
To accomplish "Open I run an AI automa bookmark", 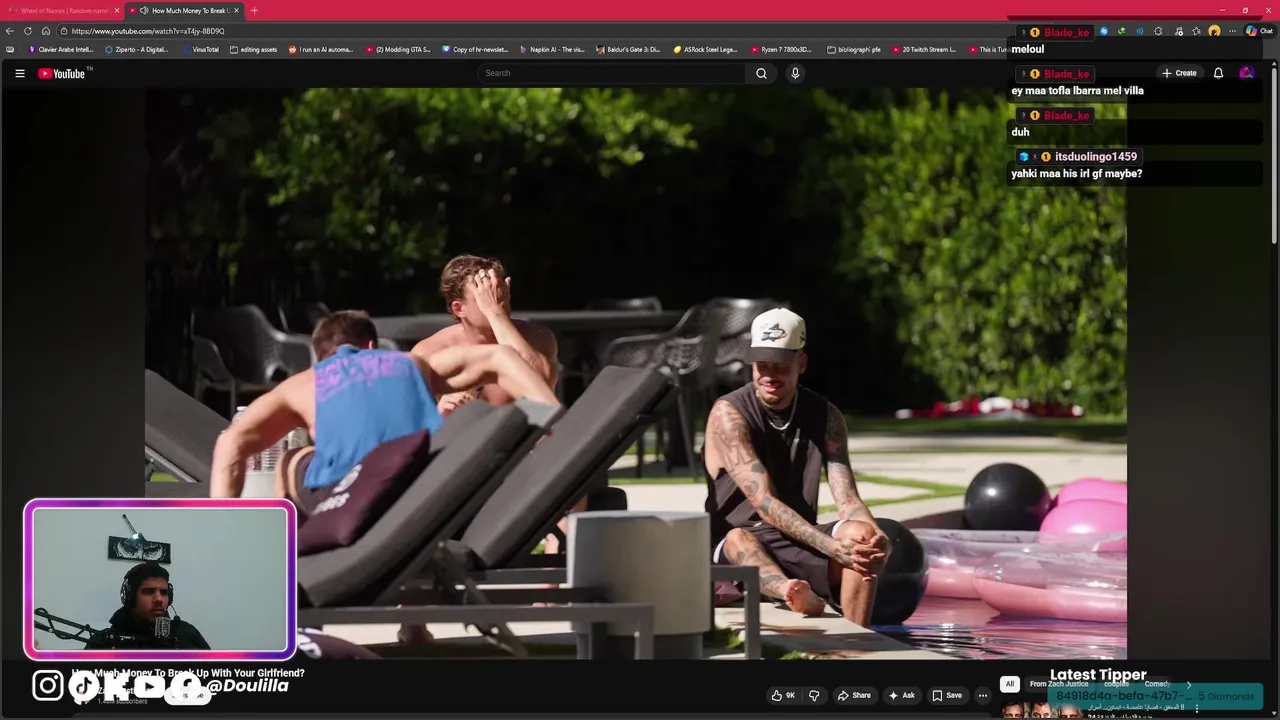I will pyautogui.click(x=321, y=49).
